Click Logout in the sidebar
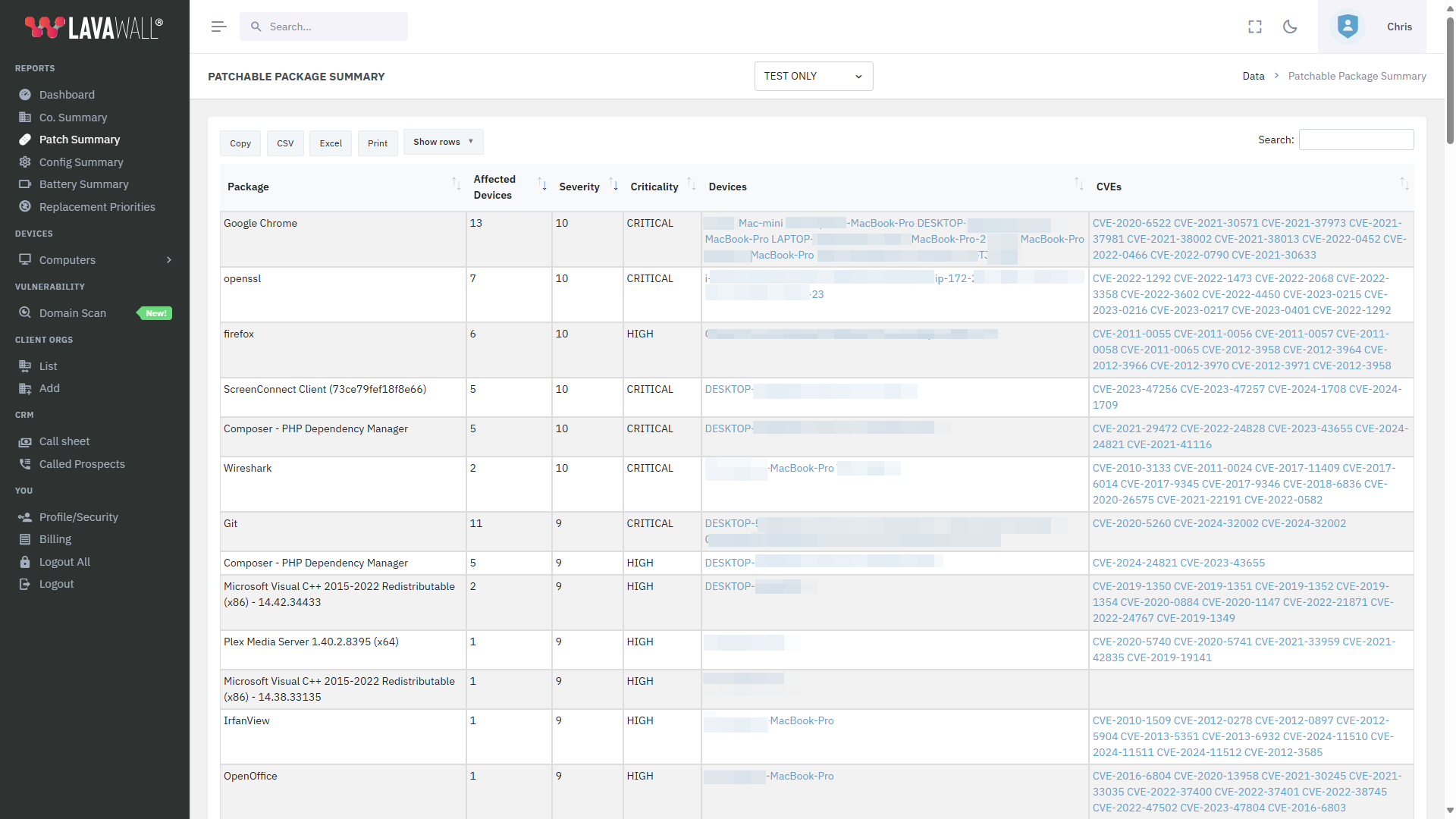Viewport: 1456px width, 819px height. pos(57,584)
